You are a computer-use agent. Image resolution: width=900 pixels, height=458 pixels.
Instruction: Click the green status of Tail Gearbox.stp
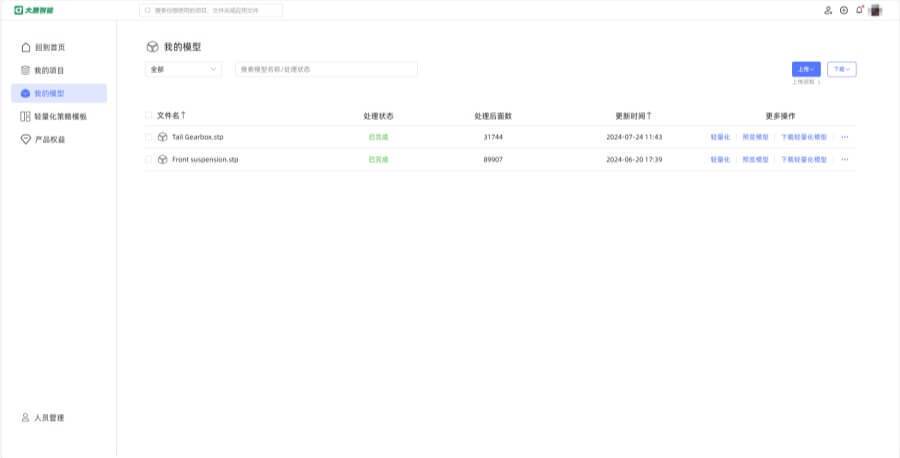[x=378, y=137]
